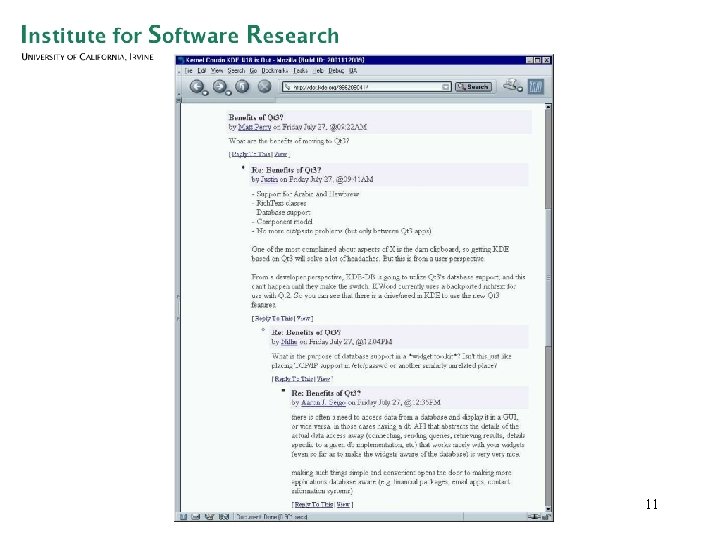Image resolution: width=720 pixels, height=540 pixels.
Task: Click View under Justin's reply
Action: [x=304, y=318]
